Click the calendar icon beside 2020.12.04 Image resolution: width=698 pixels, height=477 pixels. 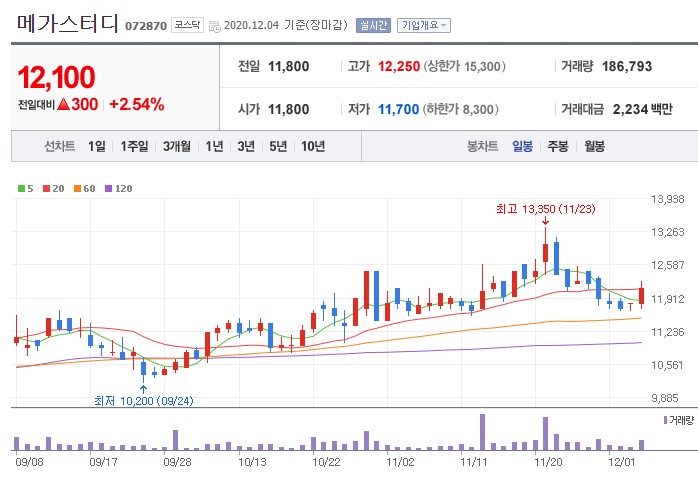pos(215,26)
